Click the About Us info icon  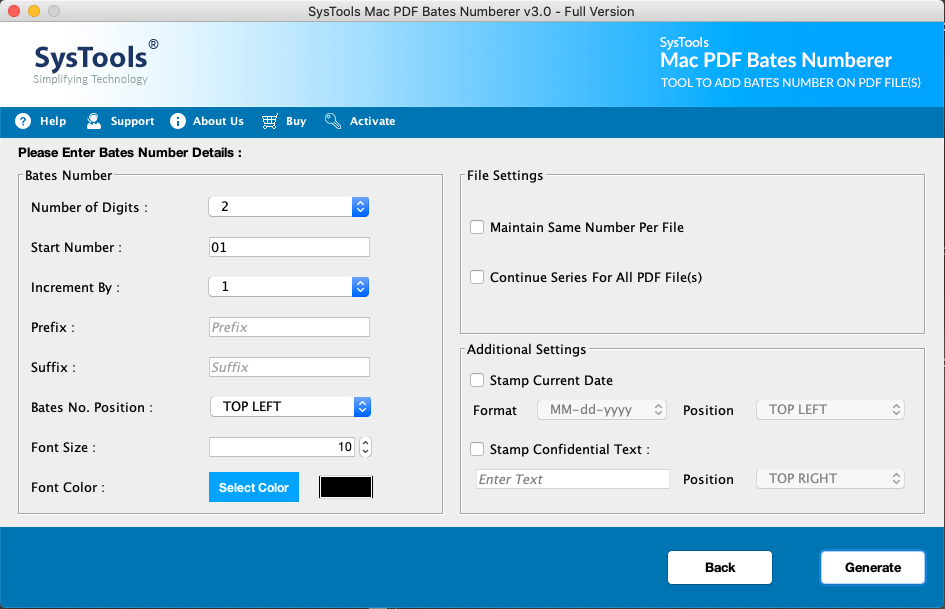tap(178, 121)
